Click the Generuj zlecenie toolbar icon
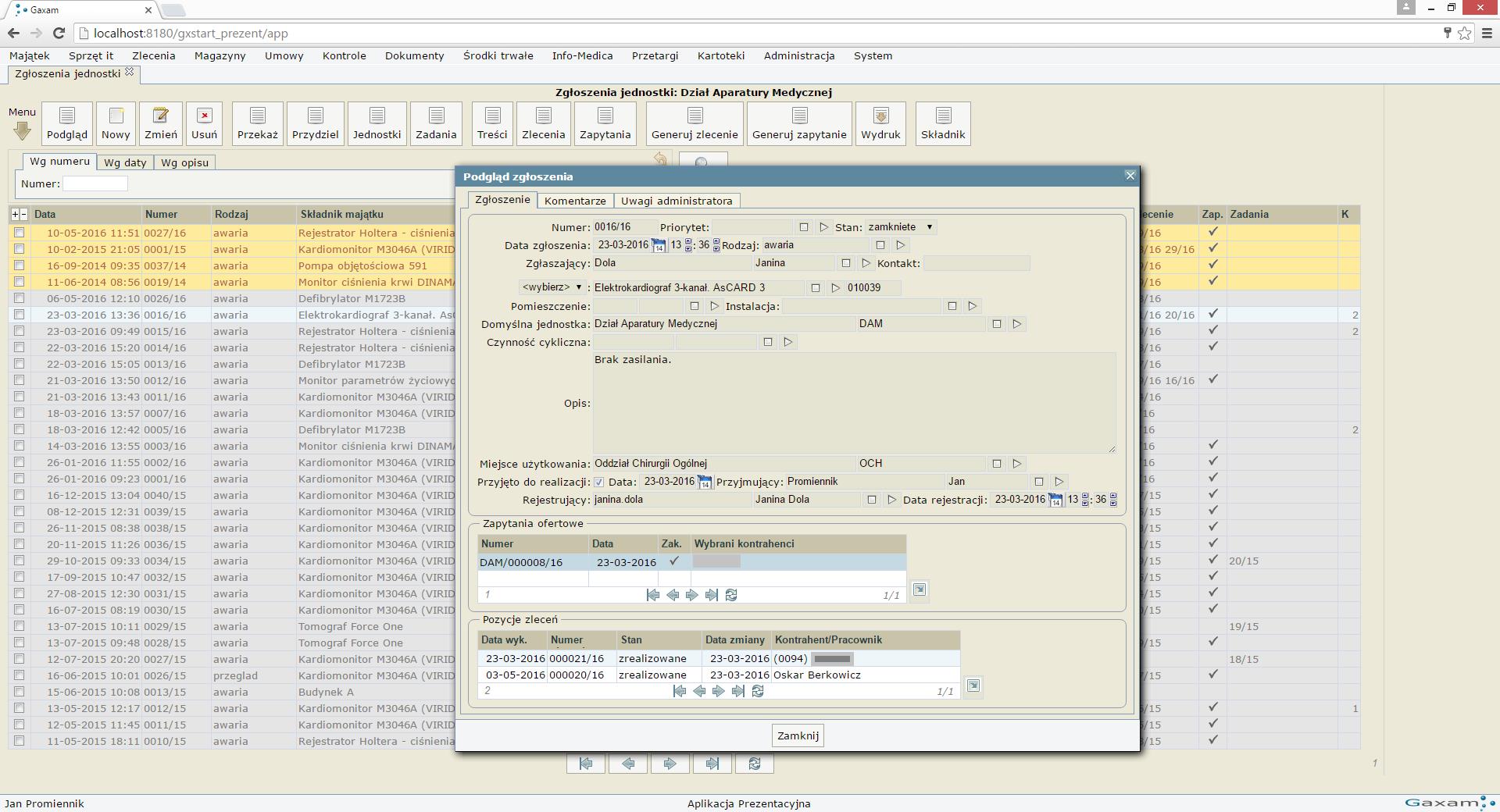The width and height of the screenshot is (1500, 812). (695, 117)
